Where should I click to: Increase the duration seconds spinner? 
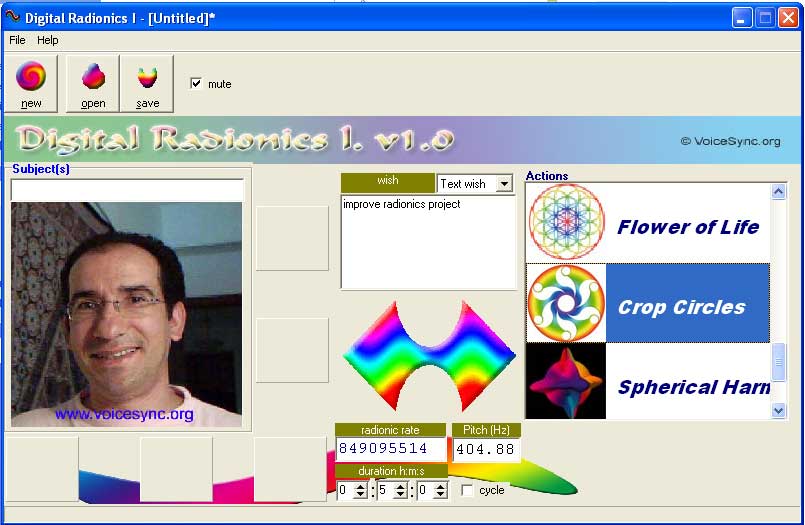pos(441,486)
